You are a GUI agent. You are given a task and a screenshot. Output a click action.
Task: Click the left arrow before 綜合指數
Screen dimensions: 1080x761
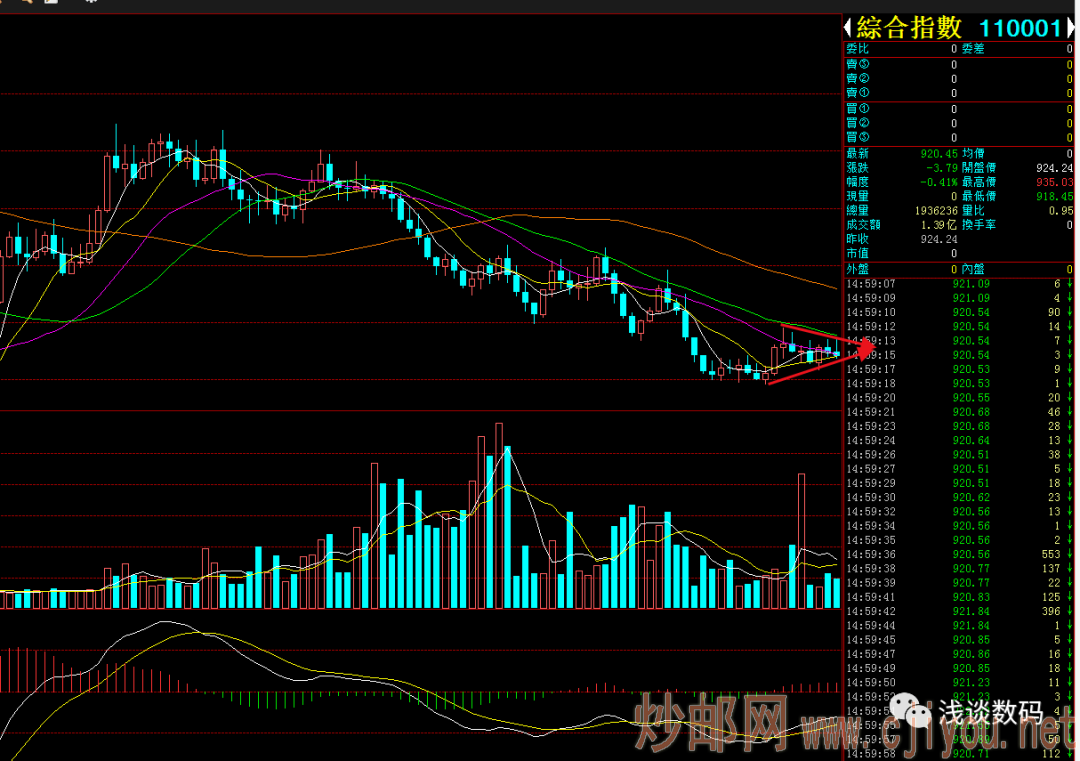848,28
